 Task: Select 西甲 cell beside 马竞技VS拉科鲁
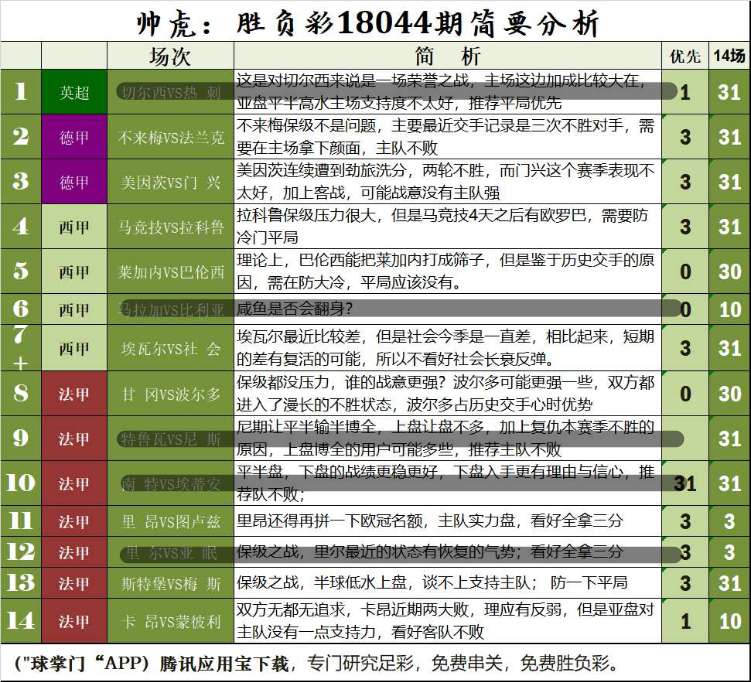point(74,226)
